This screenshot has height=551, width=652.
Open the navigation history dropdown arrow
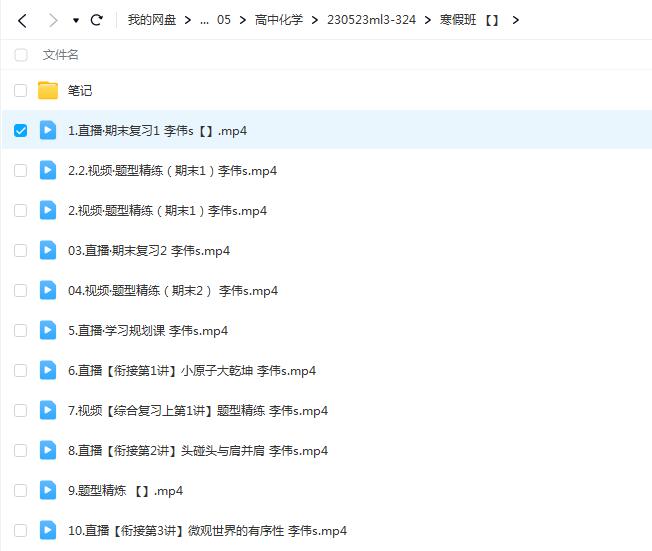point(76,20)
